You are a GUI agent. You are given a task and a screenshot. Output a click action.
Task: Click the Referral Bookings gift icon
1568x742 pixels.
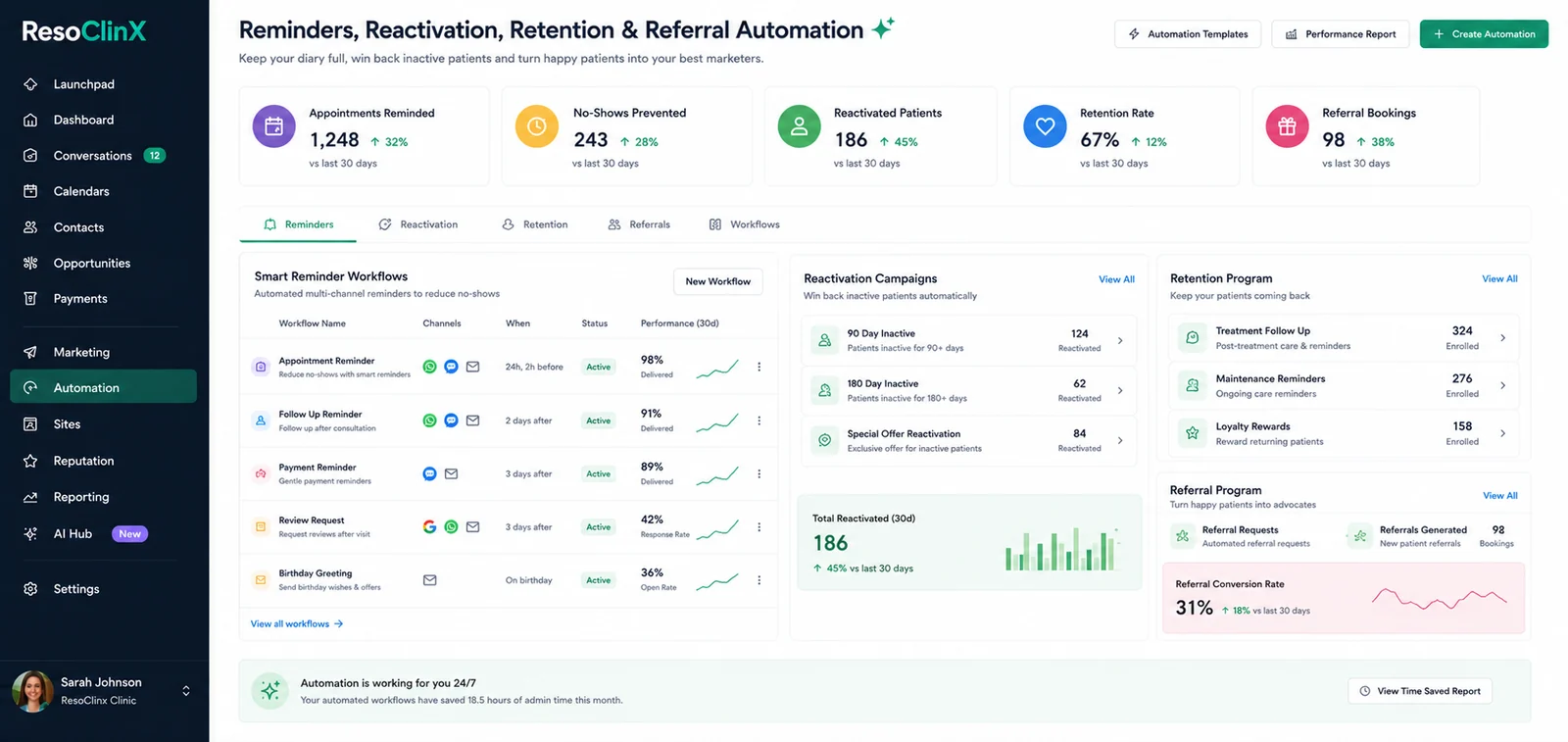pyautogui.click(x=1288, y=126)
